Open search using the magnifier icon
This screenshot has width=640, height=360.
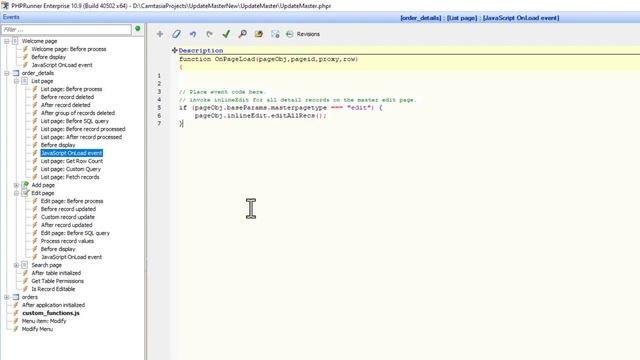click(x=242, y=34)
